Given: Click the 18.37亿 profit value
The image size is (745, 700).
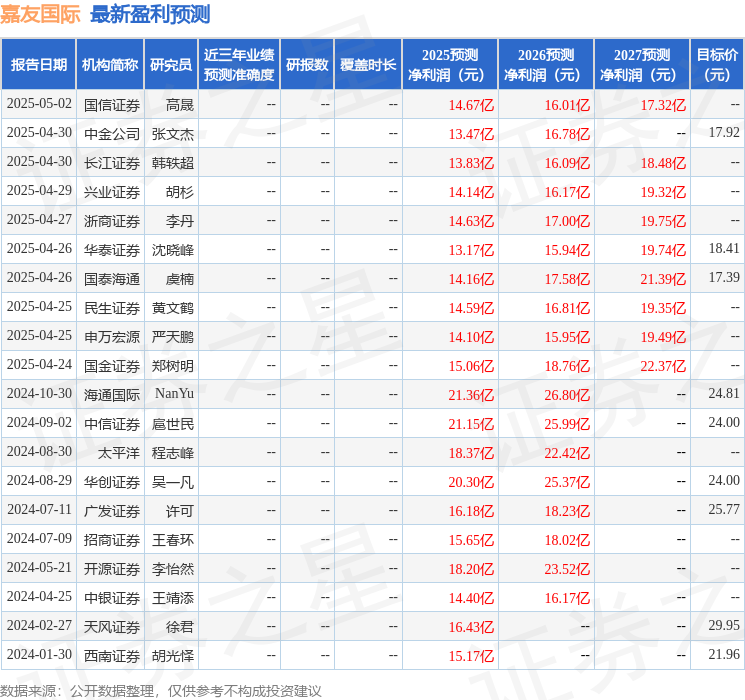Looking at the screenshot, I should [471, 453].
